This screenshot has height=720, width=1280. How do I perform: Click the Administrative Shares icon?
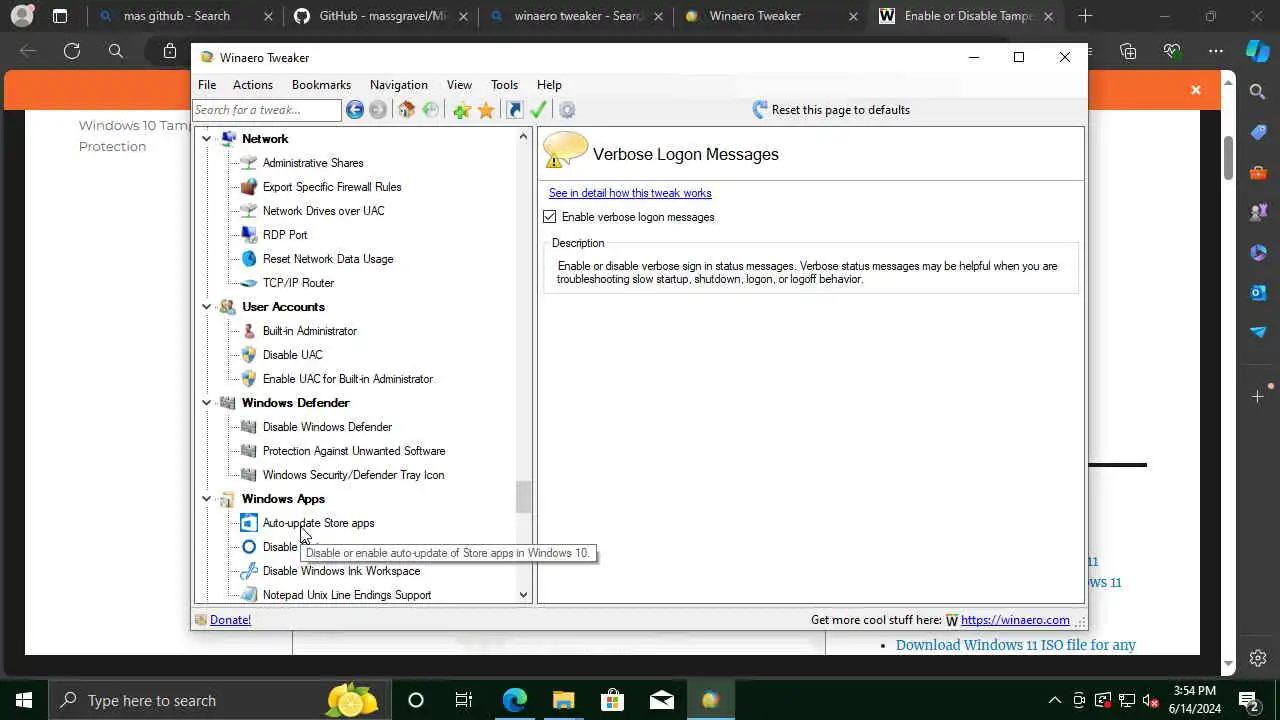[x=249, y=163]
